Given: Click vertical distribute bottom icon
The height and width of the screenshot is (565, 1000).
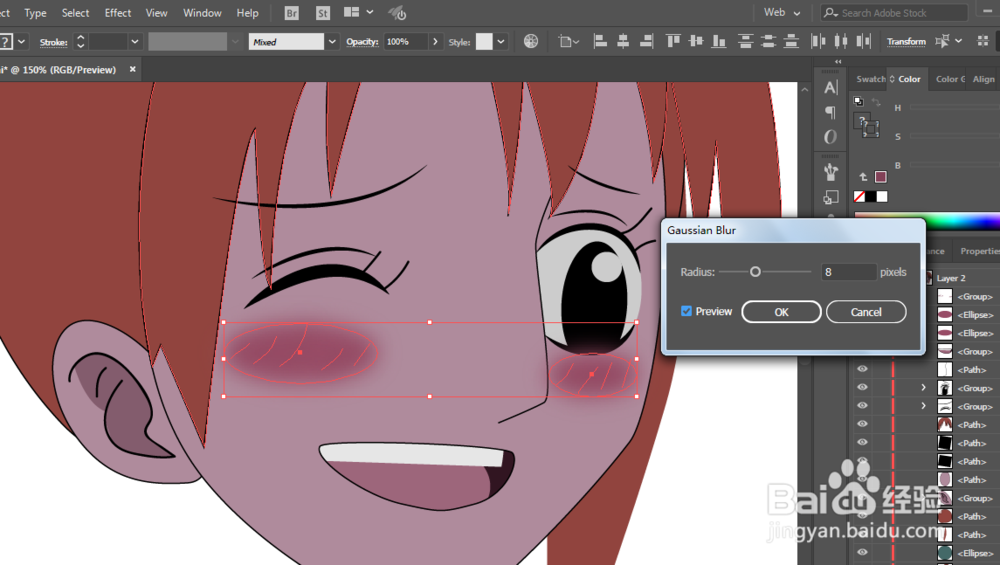Looking at the screenshot, I should click(791, 41).
